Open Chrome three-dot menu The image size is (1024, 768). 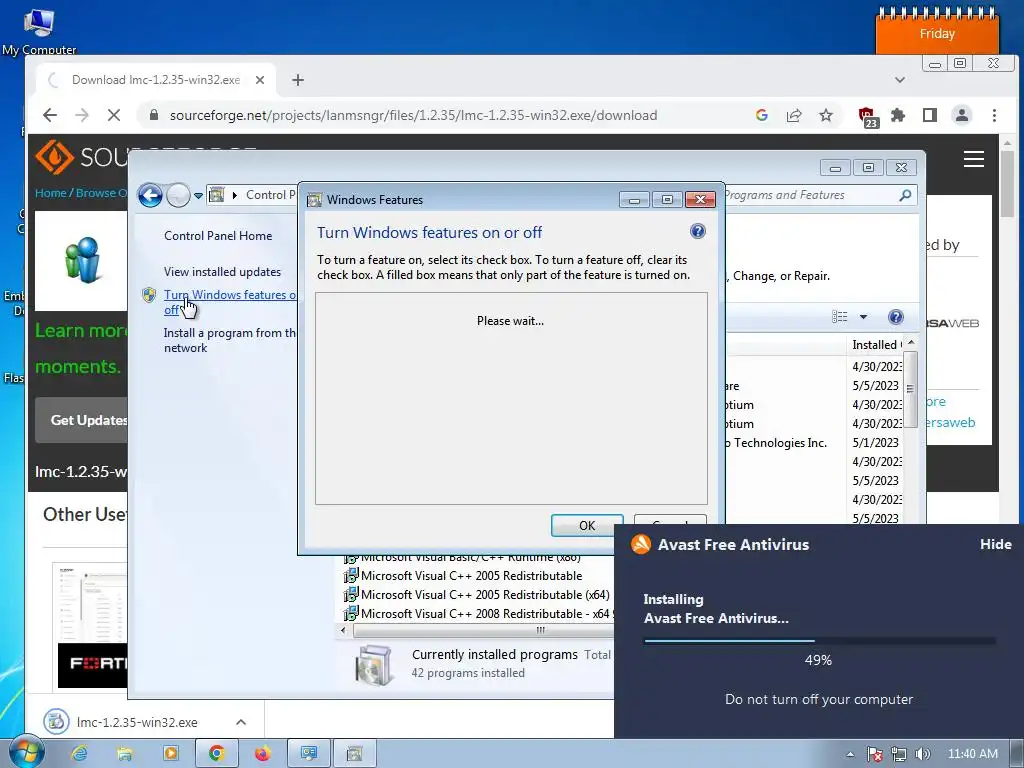[x=994, y=115]
